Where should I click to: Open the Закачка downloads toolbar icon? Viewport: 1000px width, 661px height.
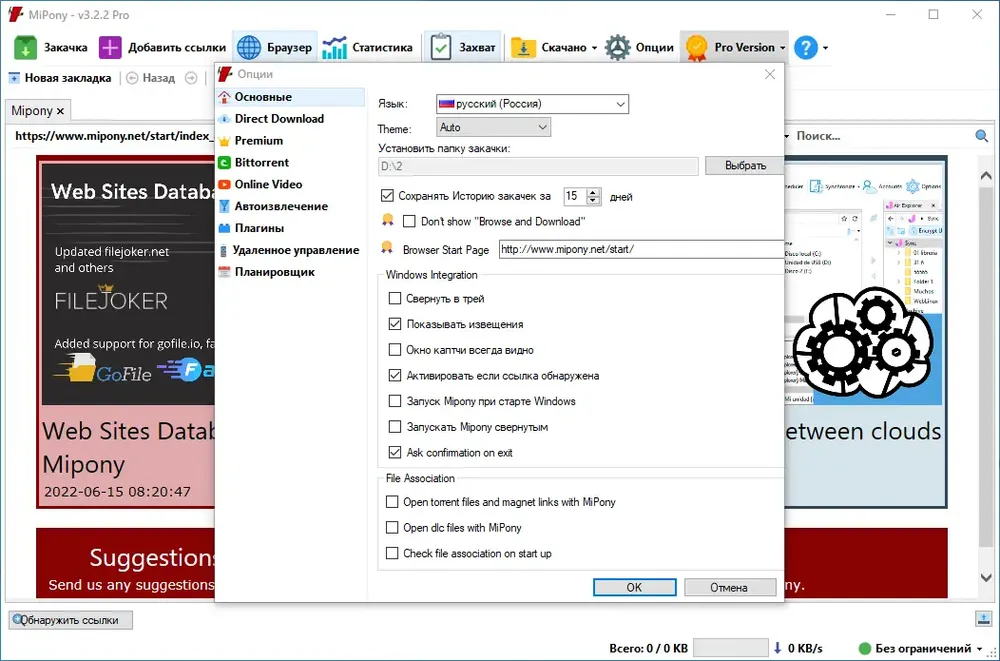26,48
